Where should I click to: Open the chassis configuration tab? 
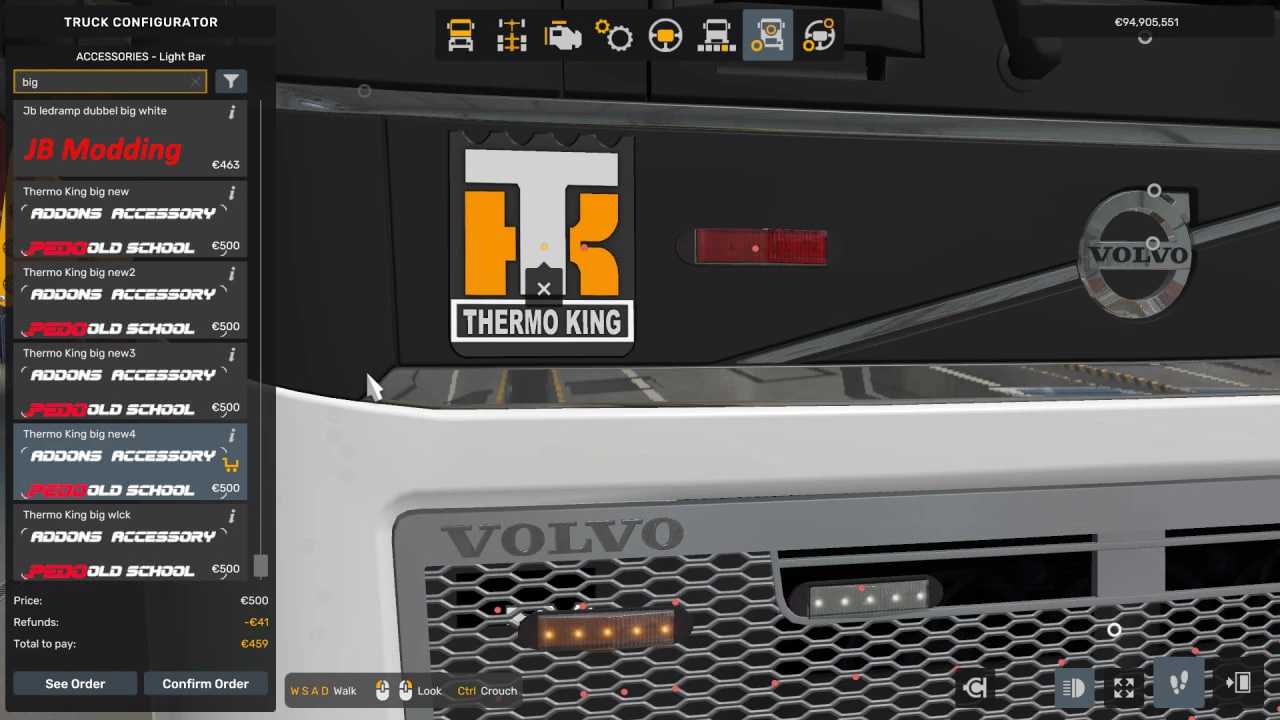tap(512, 36)
